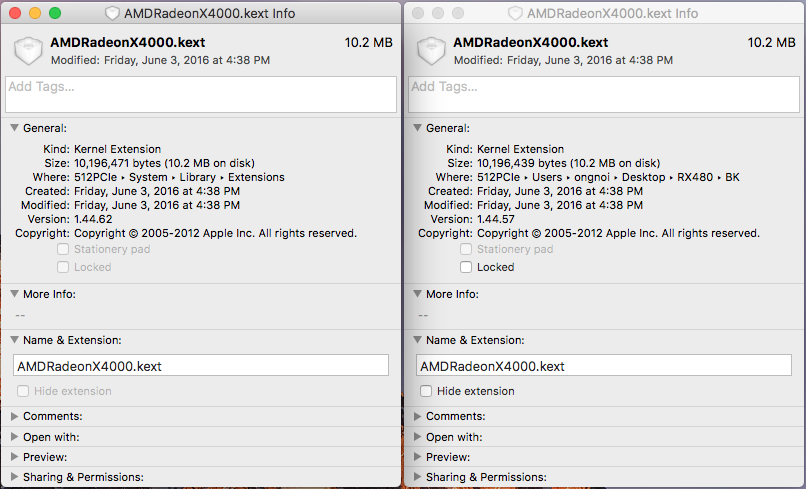Click the file name field in right window
The width and height of the screenshot is (806, 489).
[604, 366]
